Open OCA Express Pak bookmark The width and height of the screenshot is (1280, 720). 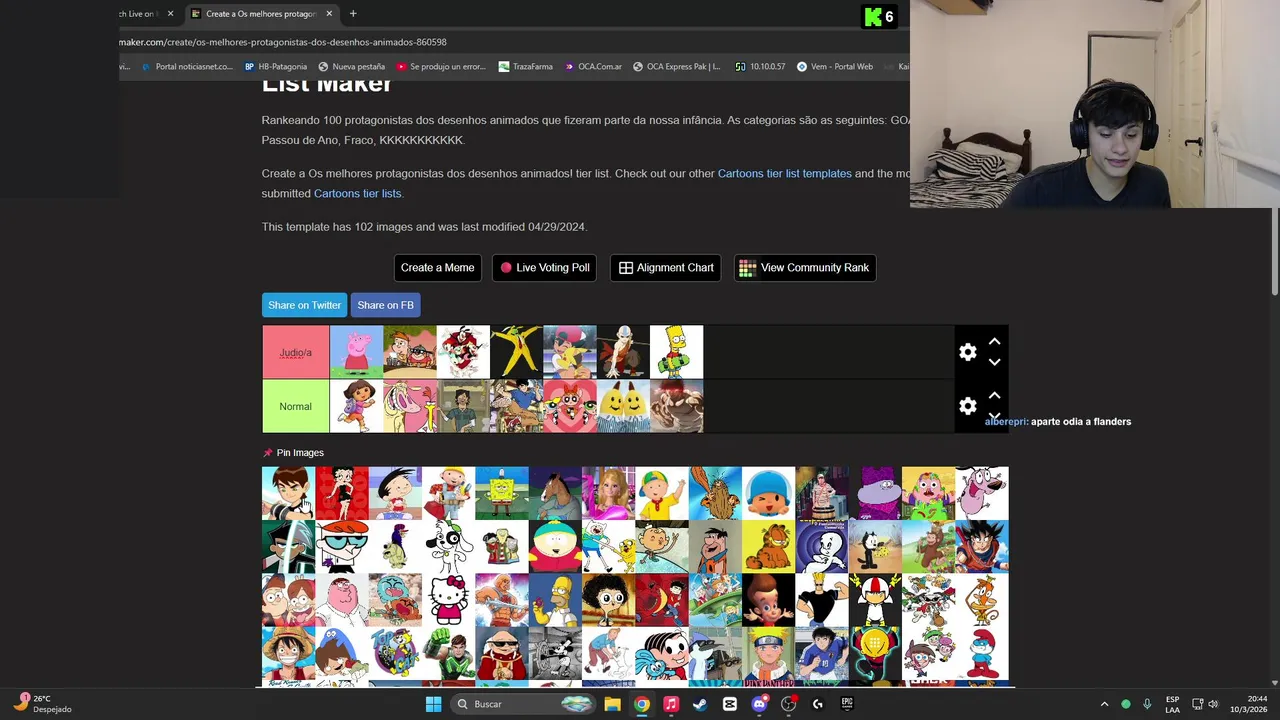[676, 67]
